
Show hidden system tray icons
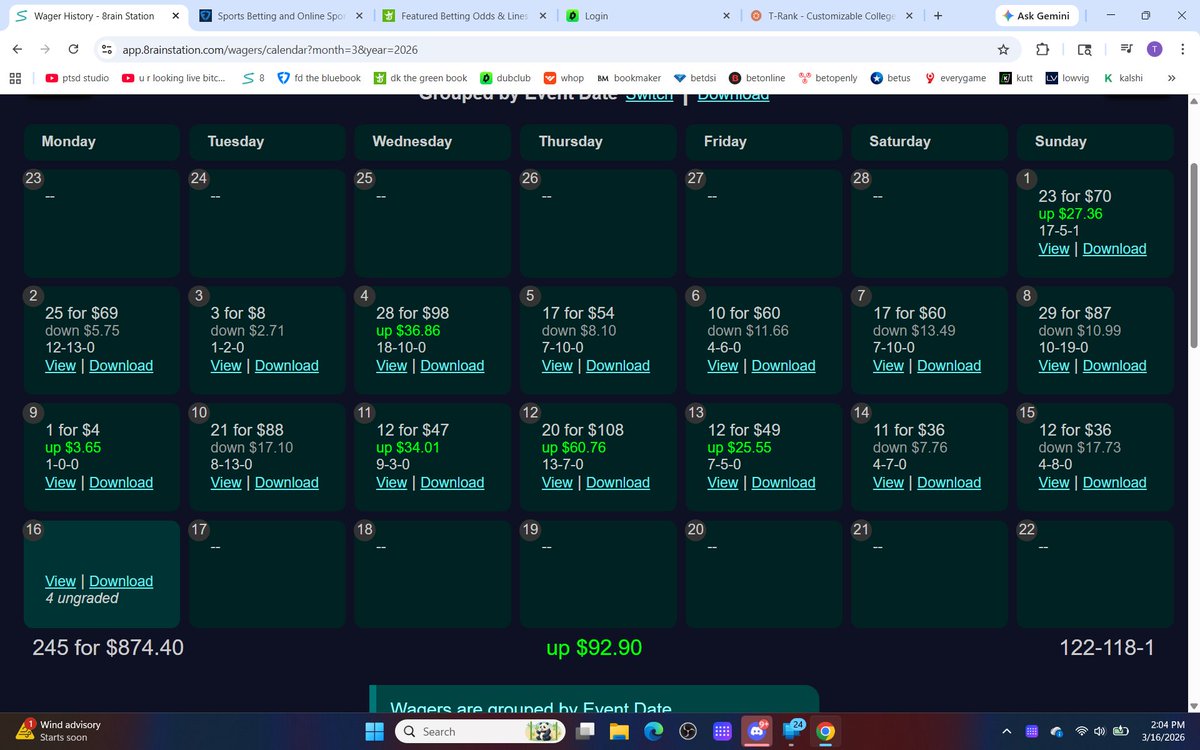click(x=1007, y=732)
